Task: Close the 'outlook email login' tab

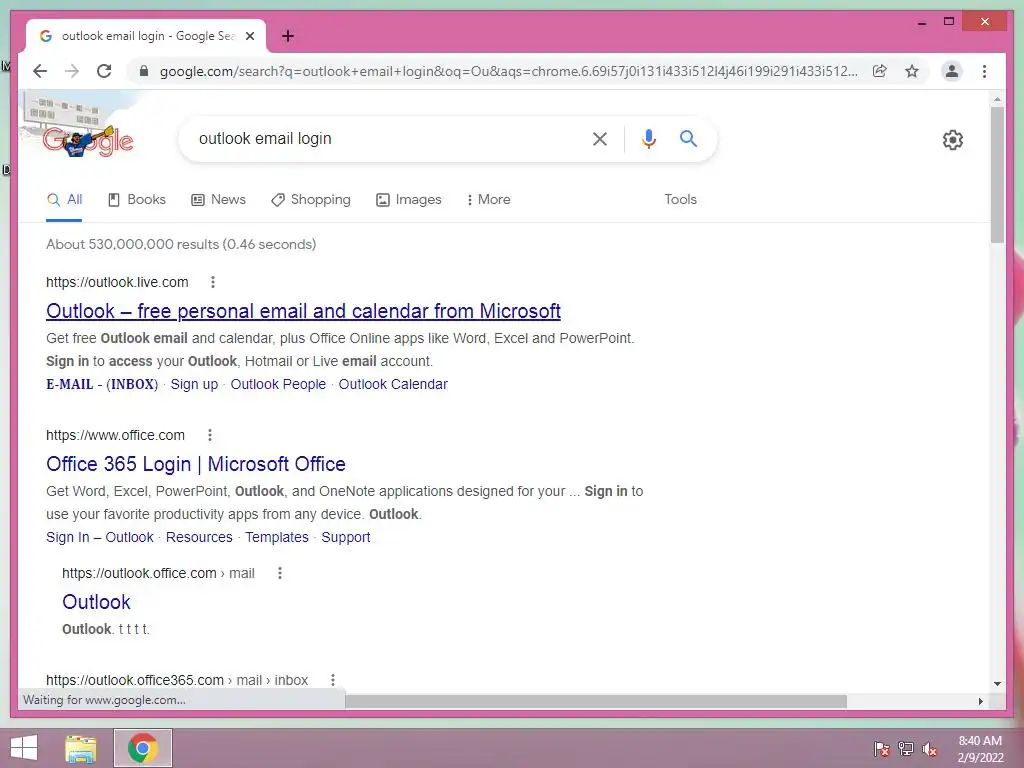Action: click(x=249, y=36)
